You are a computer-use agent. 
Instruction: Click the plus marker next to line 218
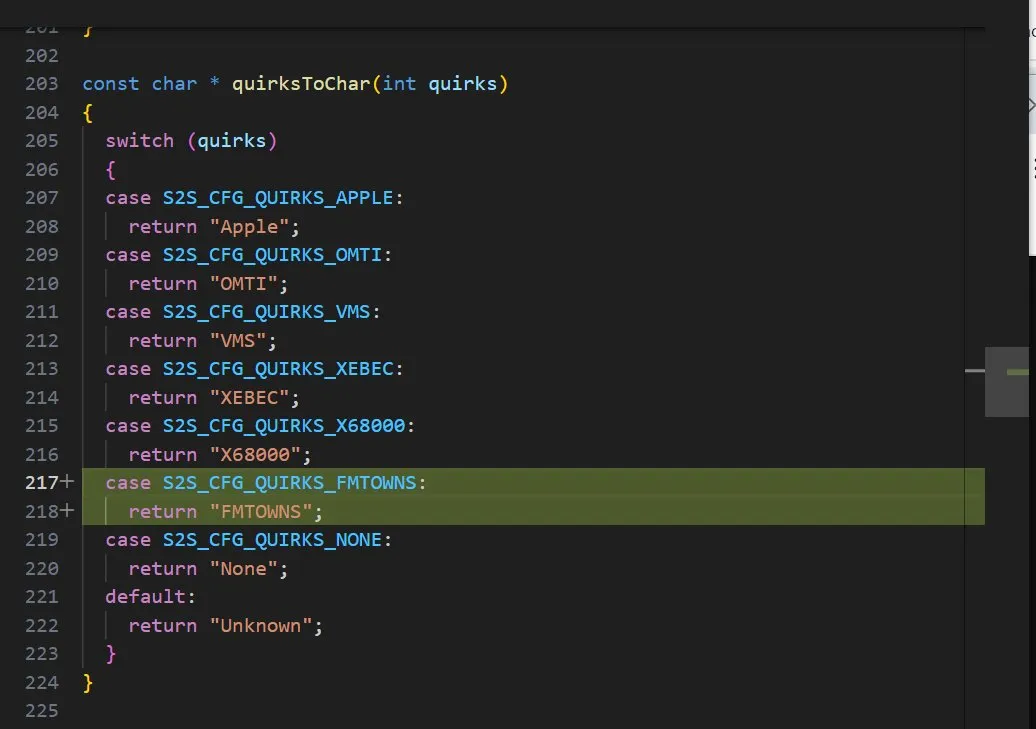[x=67, y=510]
